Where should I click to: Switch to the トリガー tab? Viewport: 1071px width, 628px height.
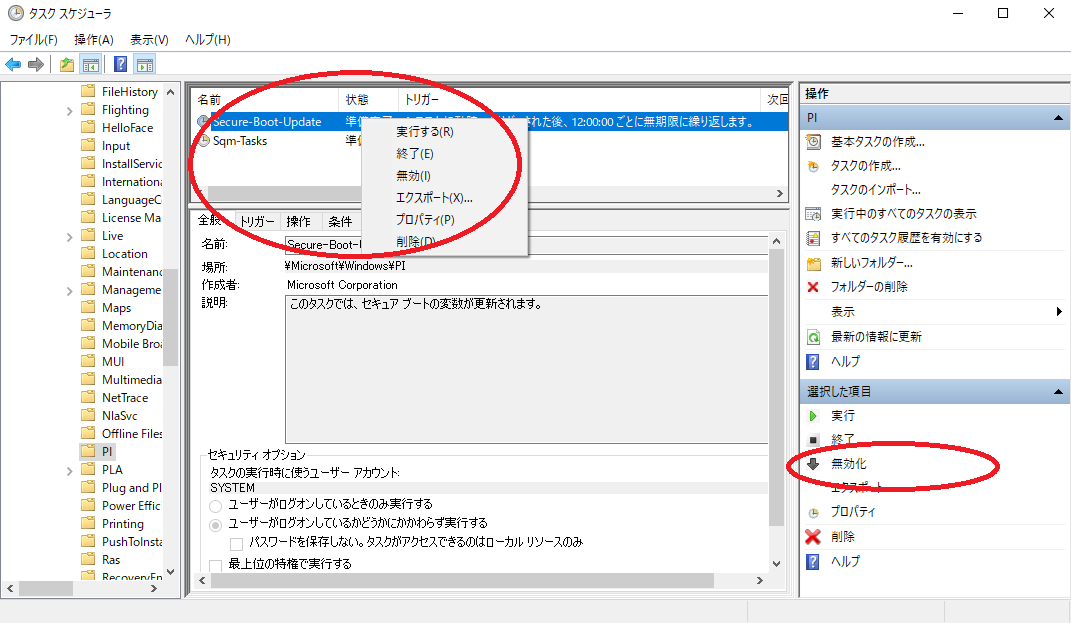tap(255, 222)
